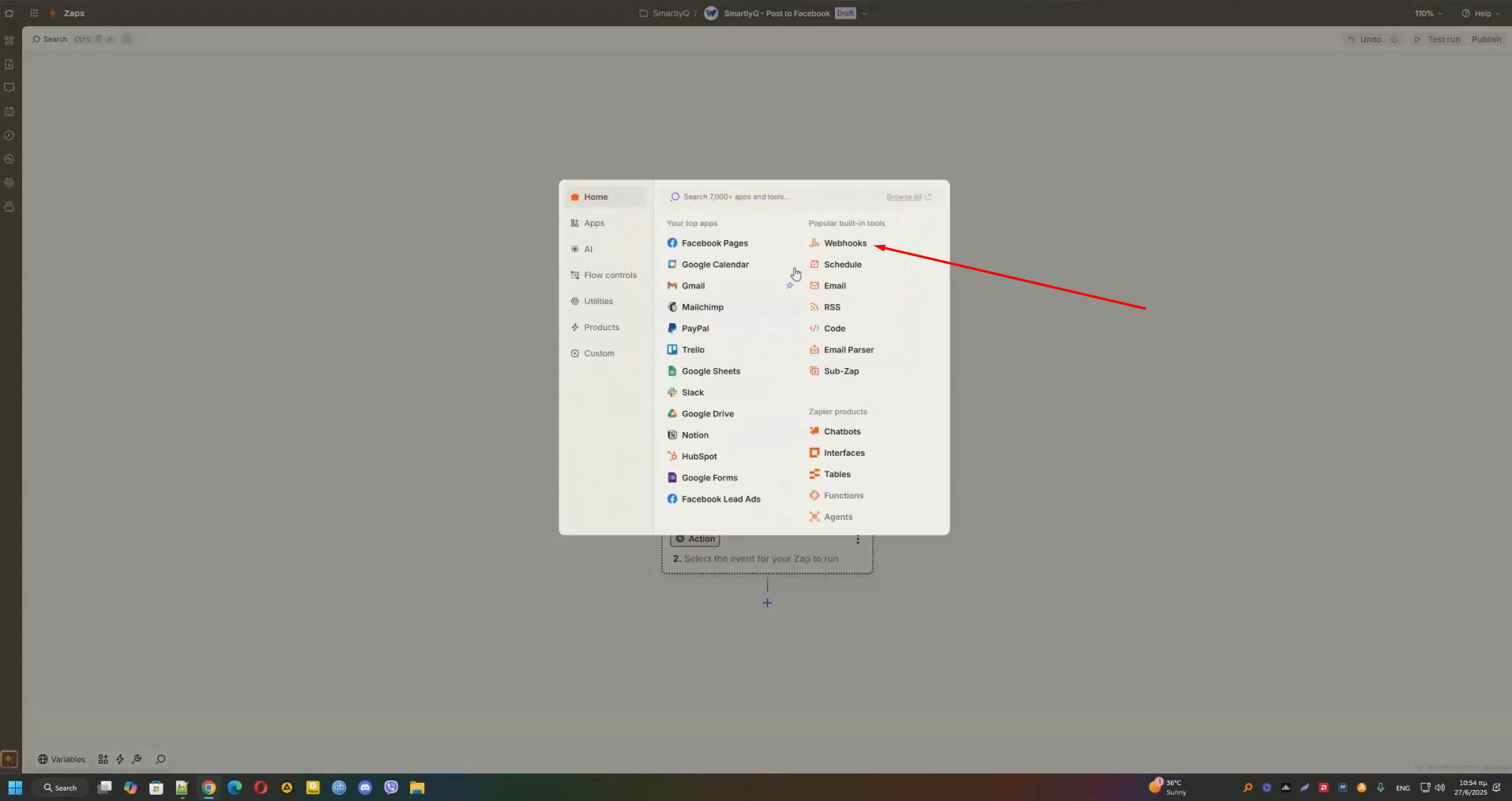Pin Gmail using the pin icon

[x=789, y=286]
